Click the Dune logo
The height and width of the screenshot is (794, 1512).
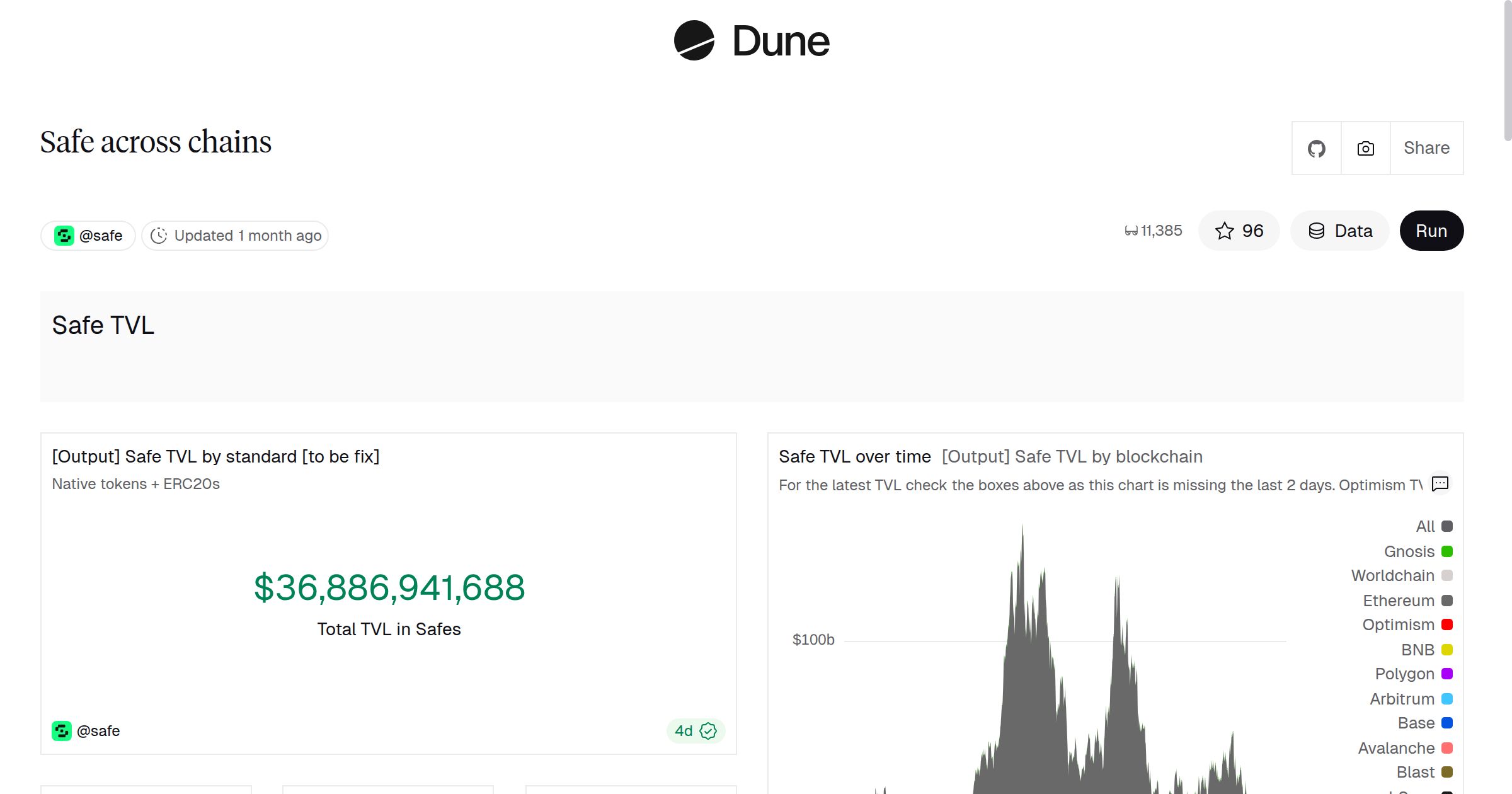[x=752, y=41]
